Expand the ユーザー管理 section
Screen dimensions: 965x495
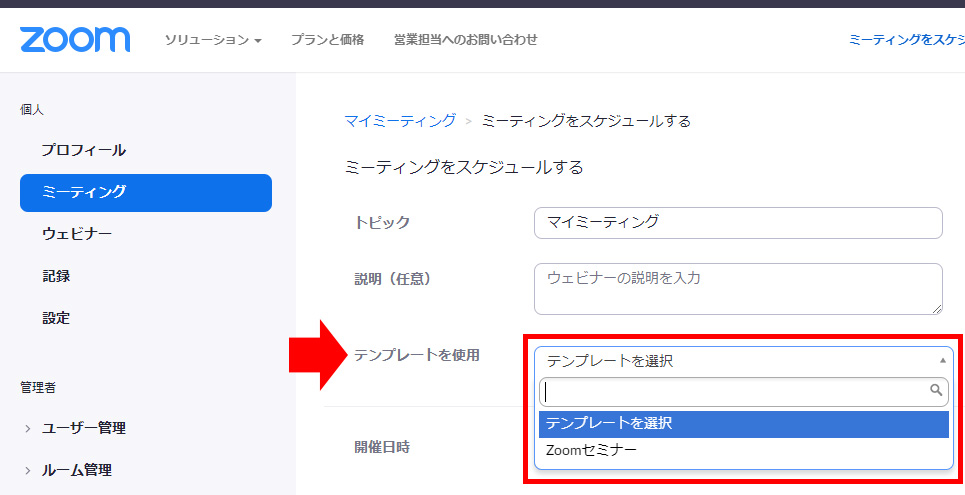pyautogui.click(x=84, y=428)
